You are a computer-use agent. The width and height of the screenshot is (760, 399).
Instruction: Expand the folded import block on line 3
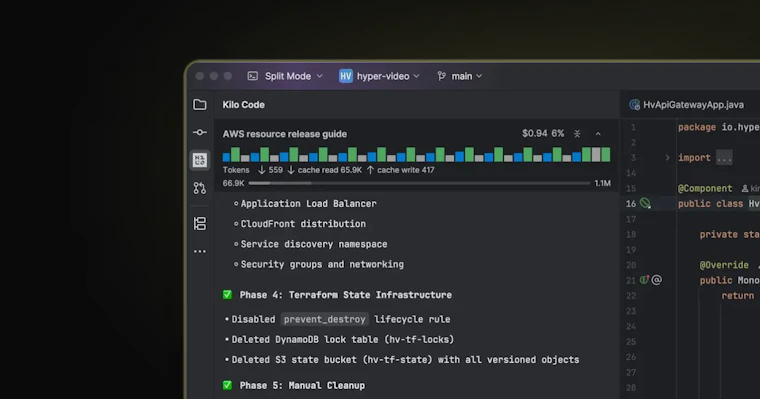point(667,158)
